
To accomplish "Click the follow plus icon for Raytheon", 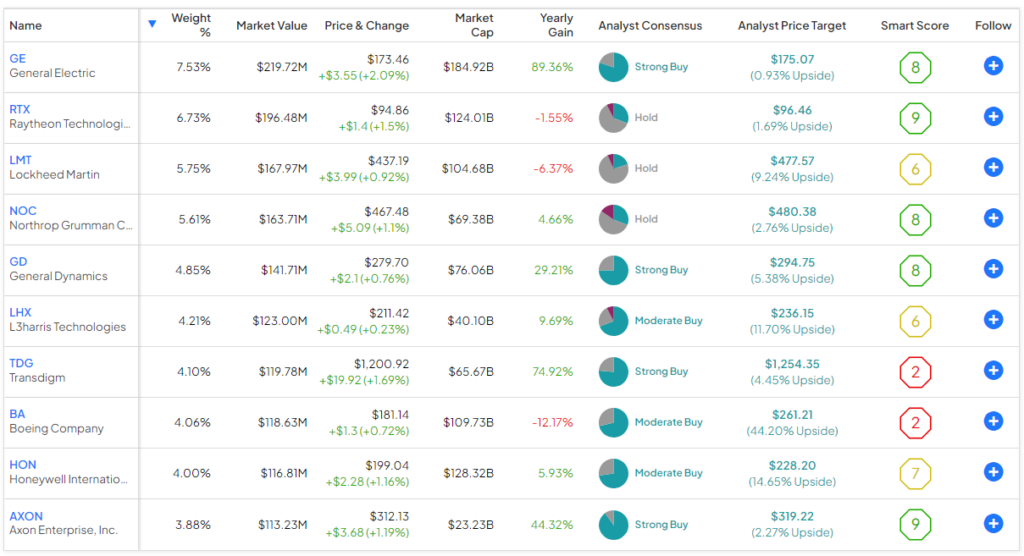I will click(x=993, y=117).
